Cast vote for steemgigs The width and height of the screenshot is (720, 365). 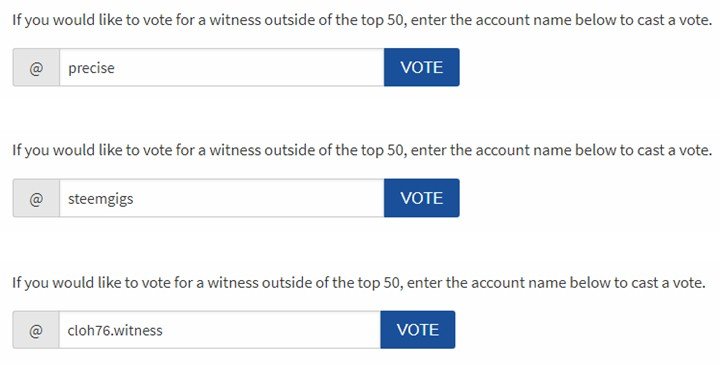[422, 198]
